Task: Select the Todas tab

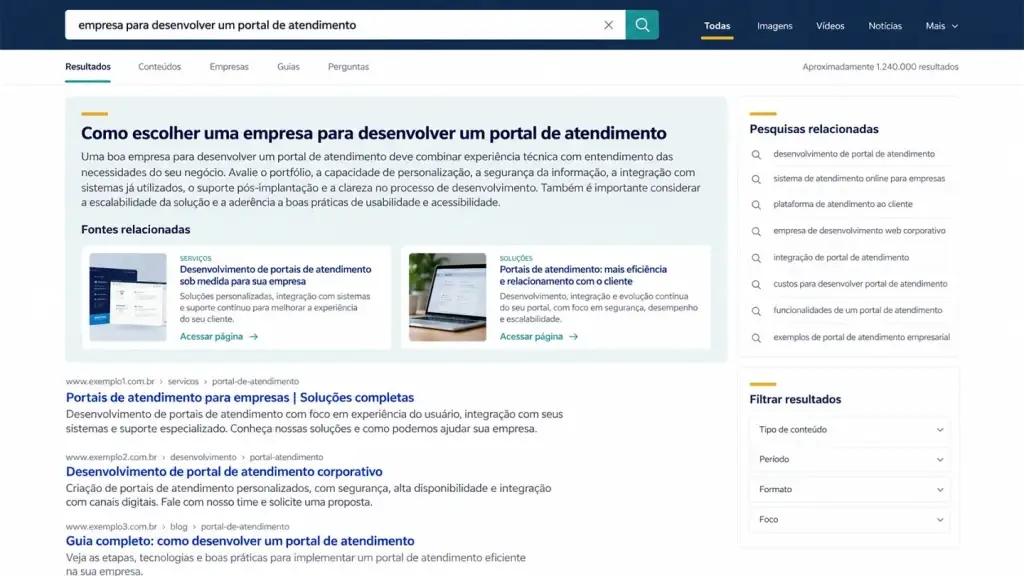Action: coord(717,26)
